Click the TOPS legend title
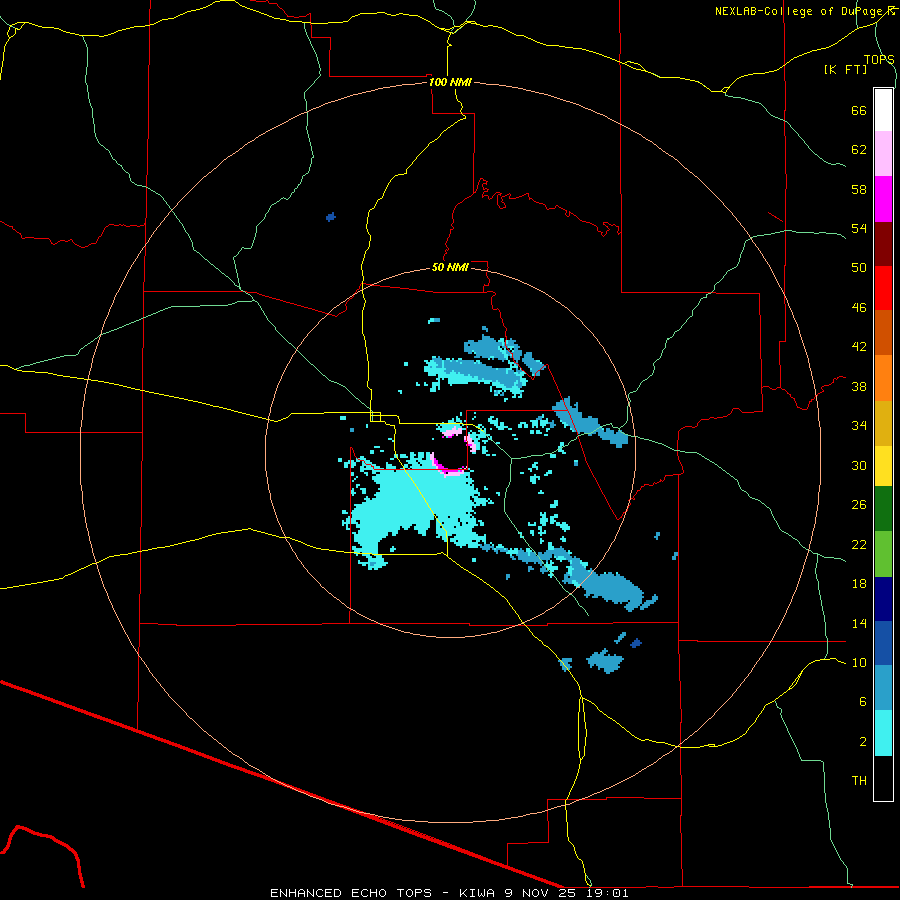 pos(879,59)
